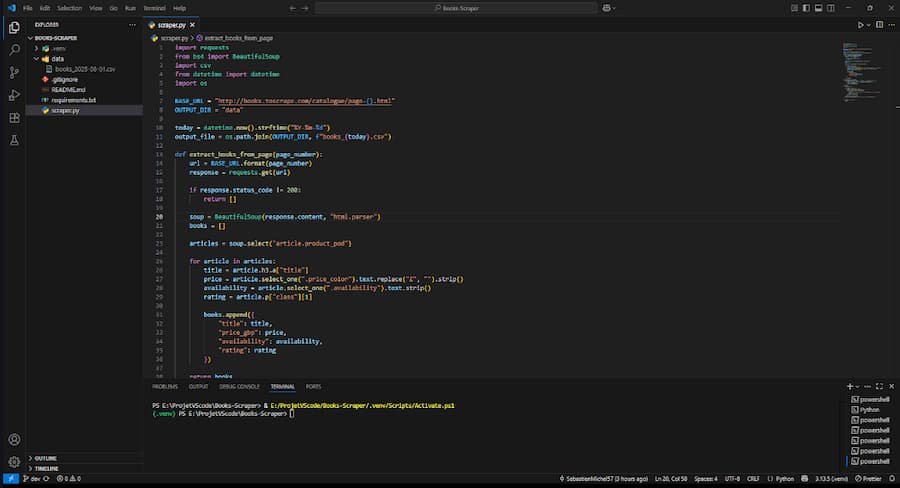Click the Accounts icon in activity bar
Viewport: 900px width, 488px height.
pyautogui.click(x=14, y=439)
